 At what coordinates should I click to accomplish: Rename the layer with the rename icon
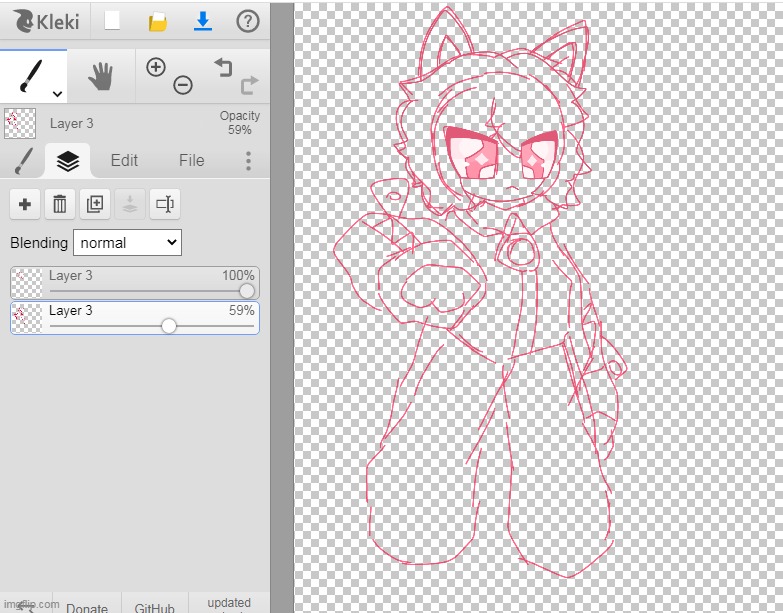165,204
